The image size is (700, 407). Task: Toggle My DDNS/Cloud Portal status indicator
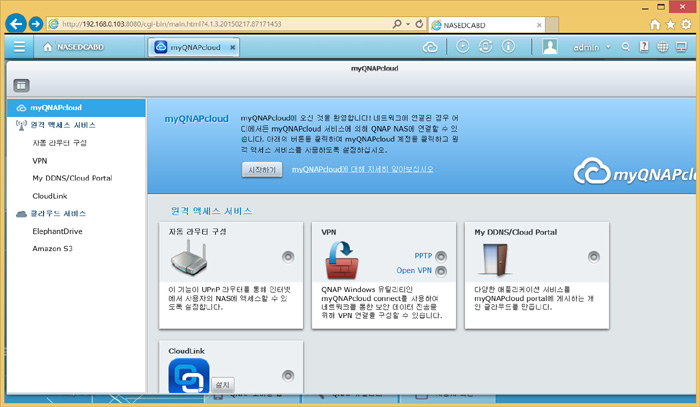[x=593, y=257]
